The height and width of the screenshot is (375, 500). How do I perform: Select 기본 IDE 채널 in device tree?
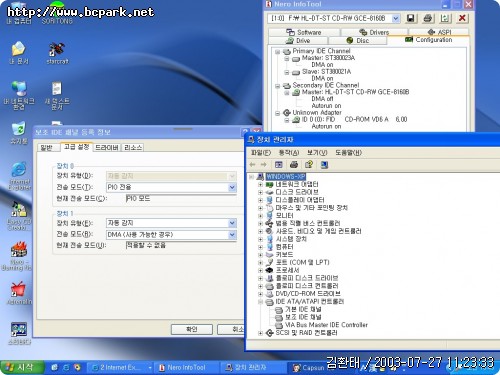(x=303, y=310)
